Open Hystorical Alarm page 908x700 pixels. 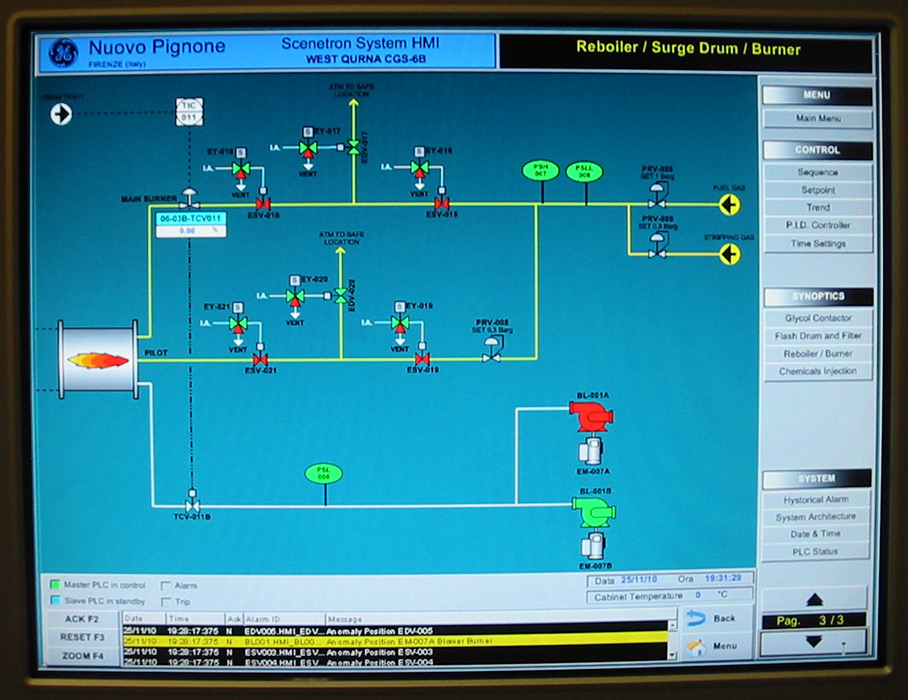click(816, 500)
